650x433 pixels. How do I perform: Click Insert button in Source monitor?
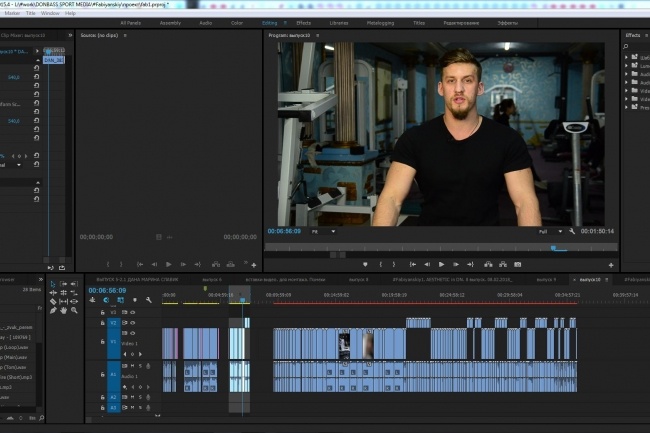point(216,264)
